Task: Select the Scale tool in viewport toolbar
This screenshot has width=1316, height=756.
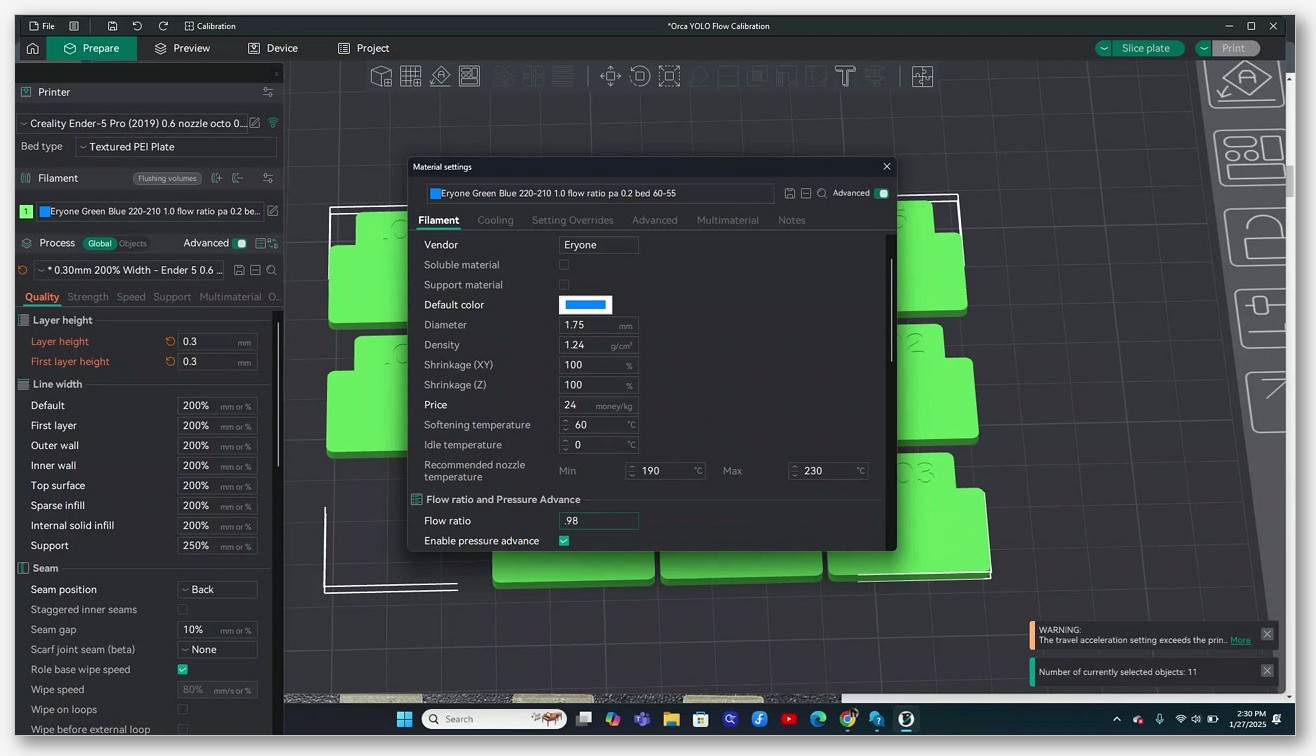Action: click(669, 76)
